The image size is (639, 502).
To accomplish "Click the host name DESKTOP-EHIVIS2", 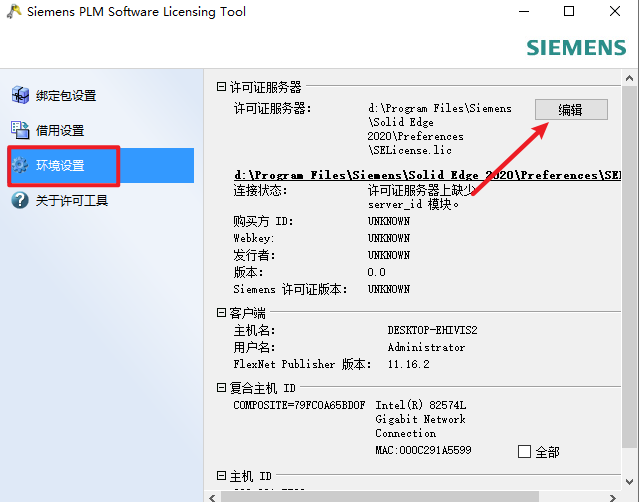I will [x=432, y=330].
